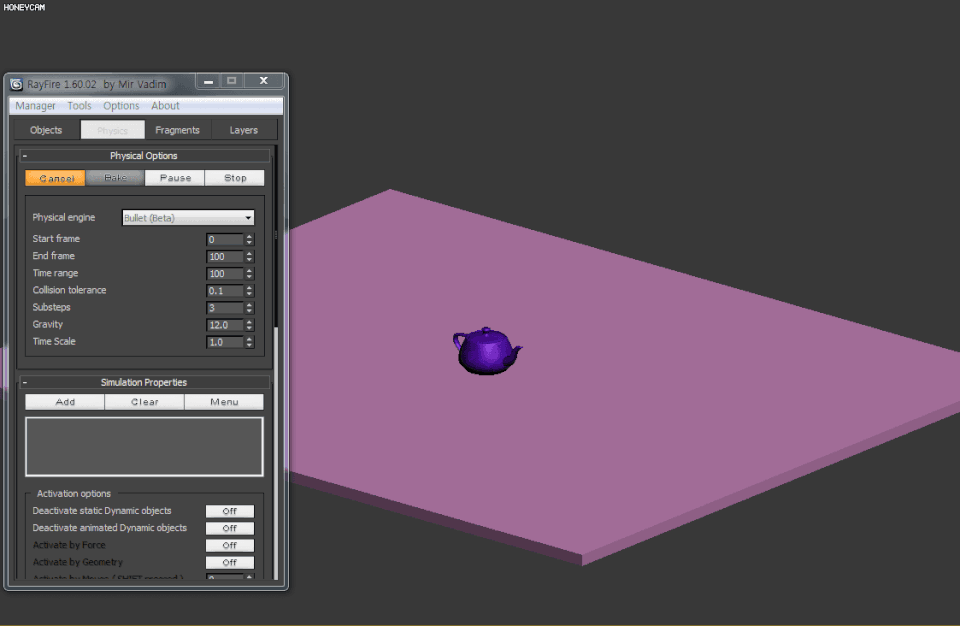Open the Manager menu
The image size is (960, 626).
tap(35, 106)
